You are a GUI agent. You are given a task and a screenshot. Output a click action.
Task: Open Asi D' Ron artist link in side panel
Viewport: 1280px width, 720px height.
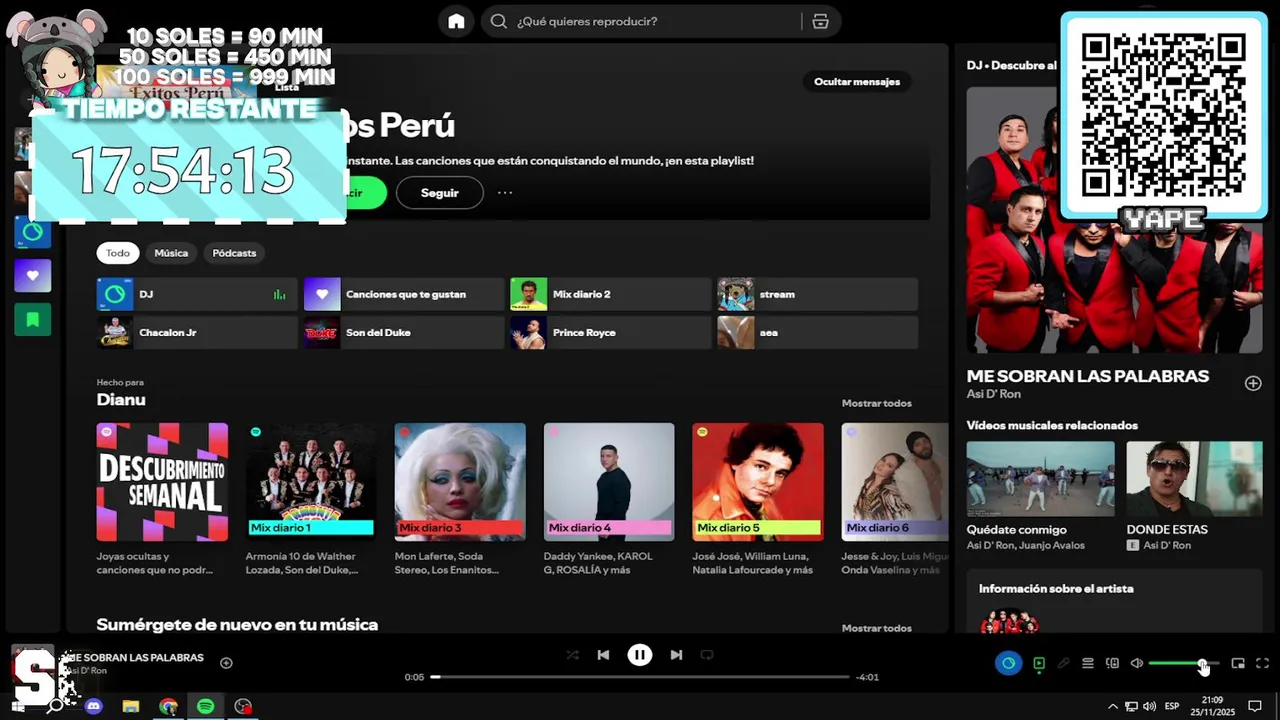coord(993,394)
